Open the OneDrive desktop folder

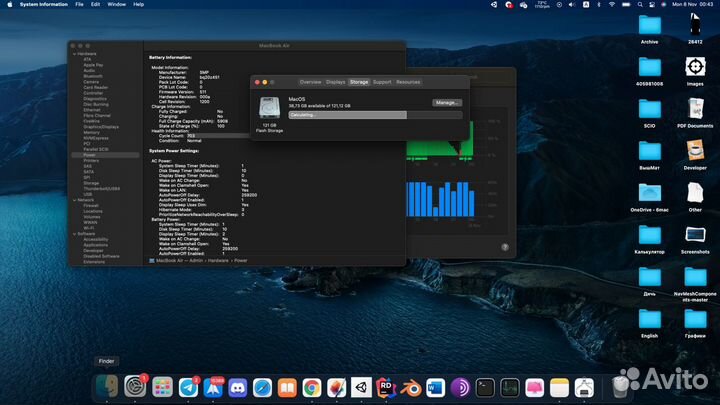[649, 197]
